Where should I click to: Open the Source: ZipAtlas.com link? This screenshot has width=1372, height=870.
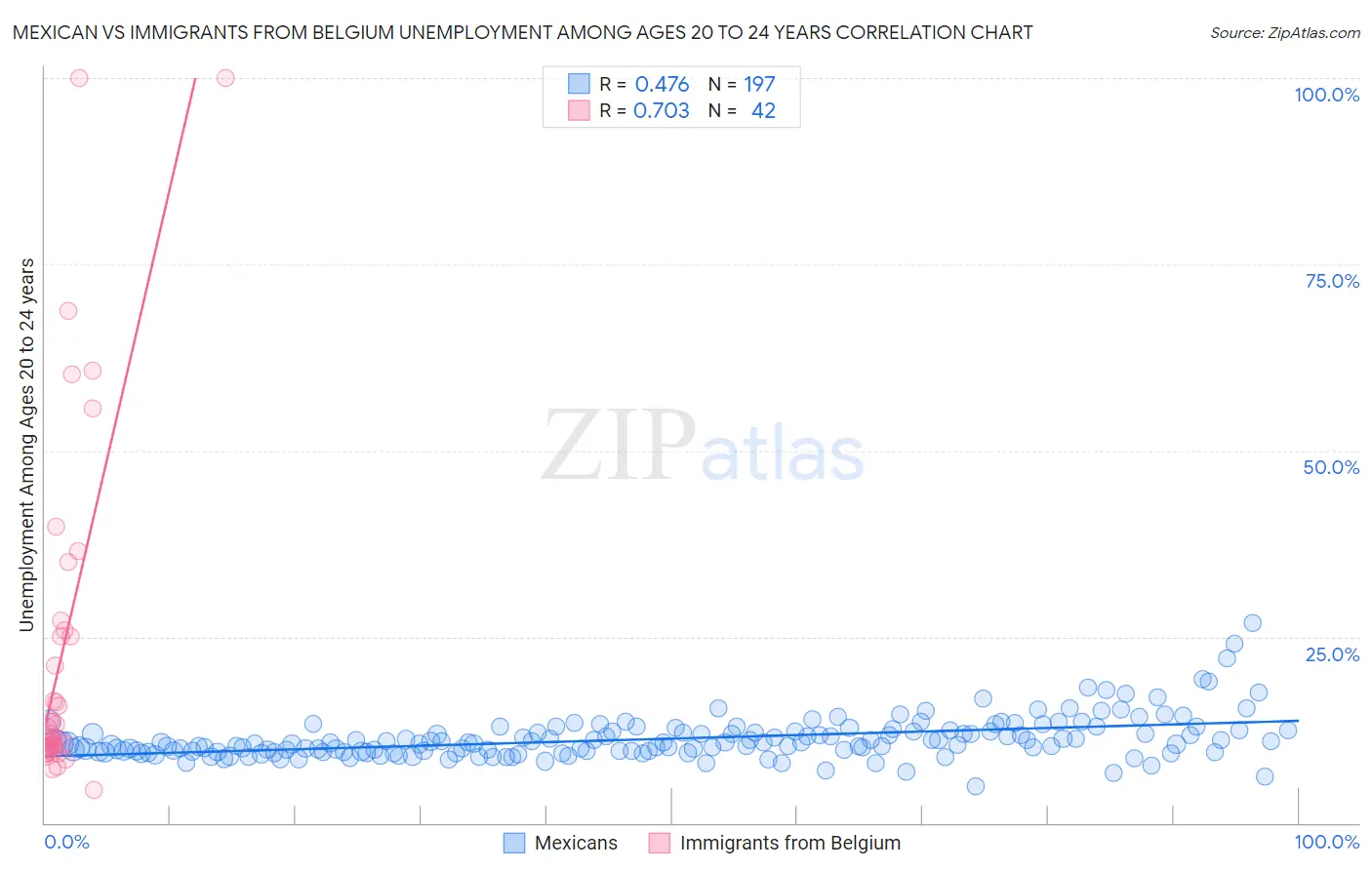click(x=1285, y=32)
